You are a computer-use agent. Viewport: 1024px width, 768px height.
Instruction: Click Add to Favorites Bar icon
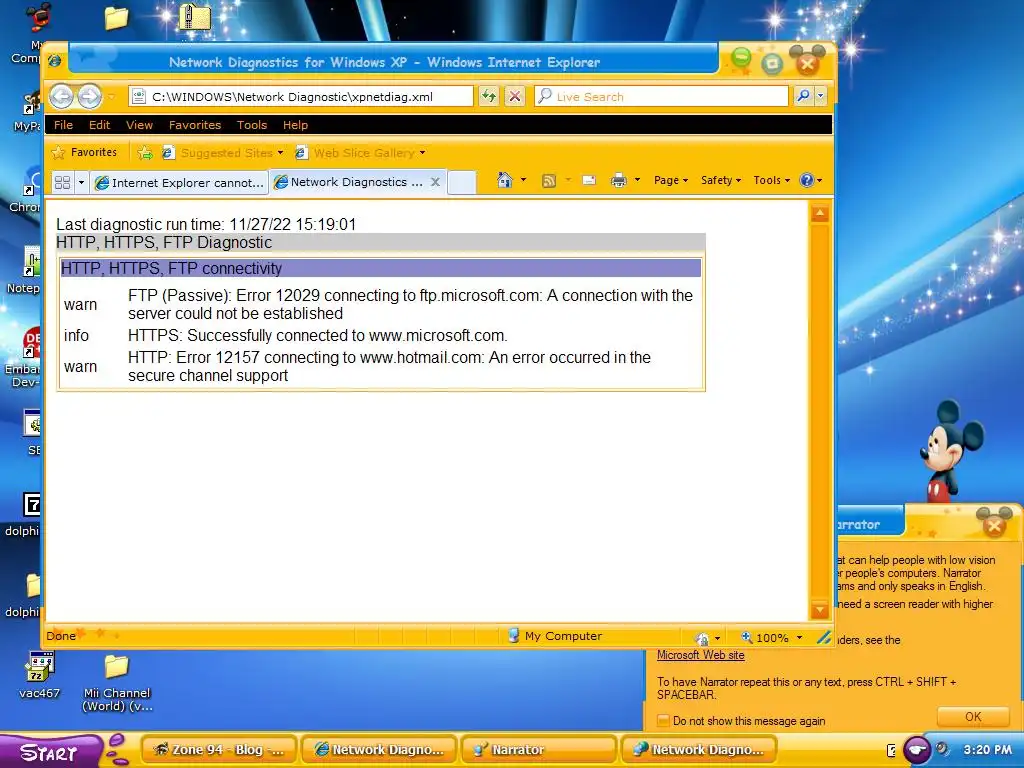[145, 153]
